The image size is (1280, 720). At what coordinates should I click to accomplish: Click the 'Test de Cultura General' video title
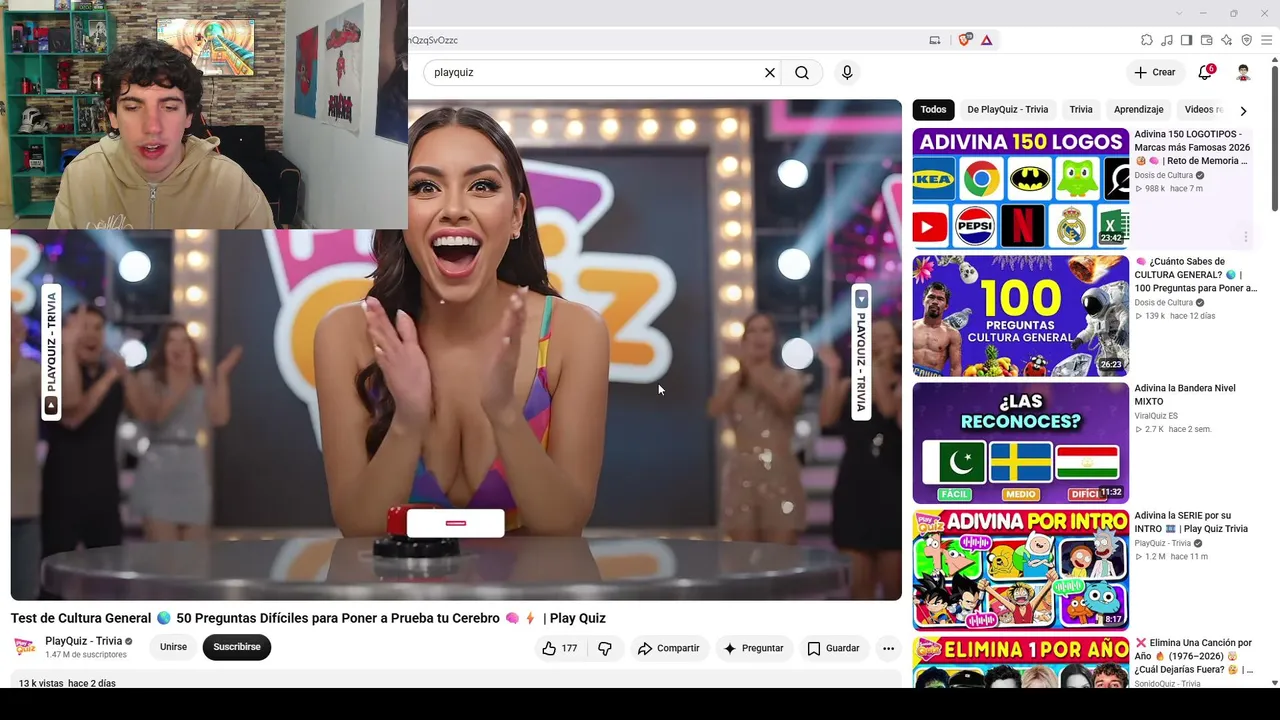(308, 618)
